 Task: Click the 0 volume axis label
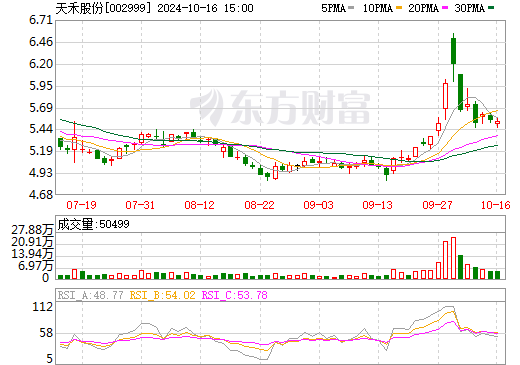tap(46, 278)
